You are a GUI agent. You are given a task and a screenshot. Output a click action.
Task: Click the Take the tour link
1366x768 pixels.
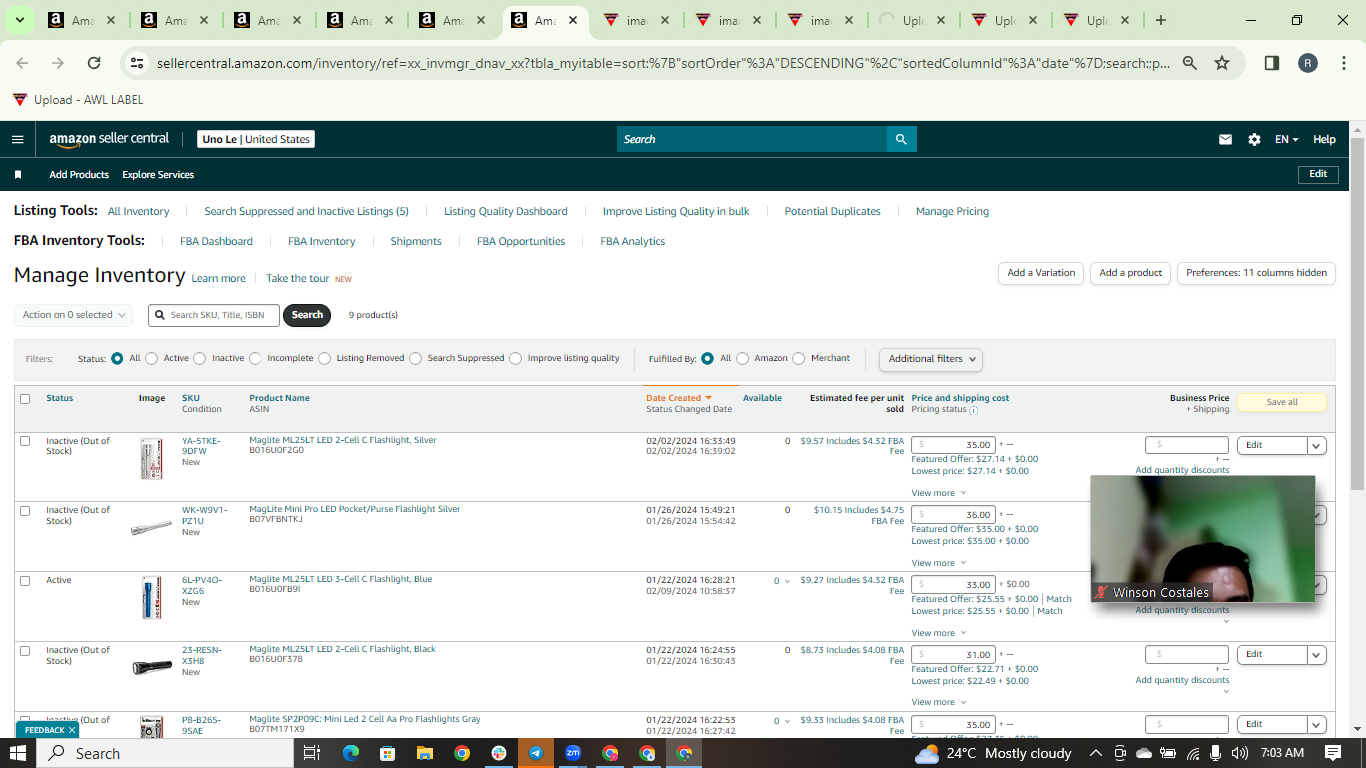click(x=297, y=279)
